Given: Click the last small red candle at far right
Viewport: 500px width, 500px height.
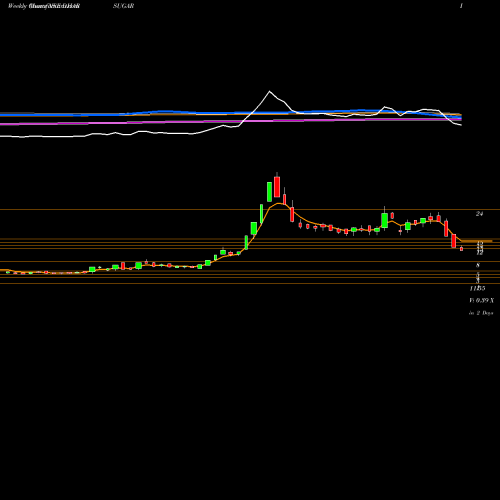Looking at the screenshot, I should pyautogui.click(x=461, y=249).
